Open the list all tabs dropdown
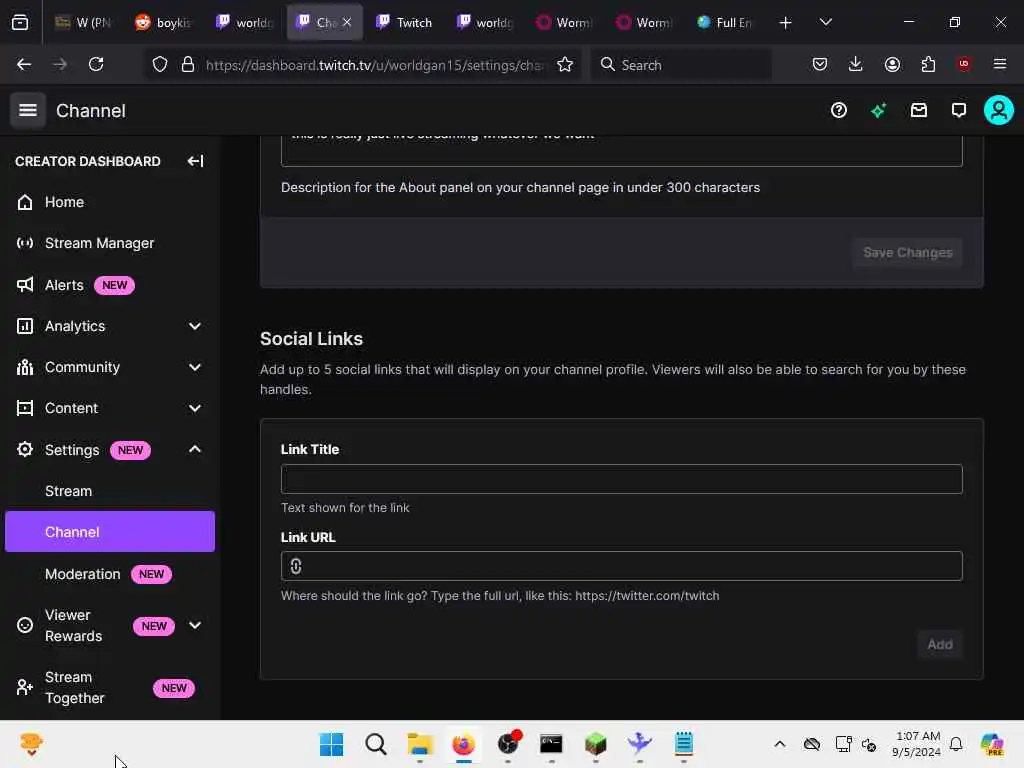This screenshot has height=768, width=1024. (x=825, y=22)
